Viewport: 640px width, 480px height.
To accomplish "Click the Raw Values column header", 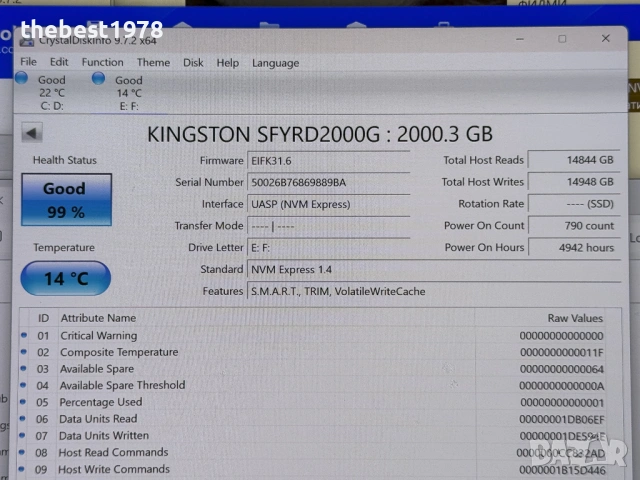I will click(575, 318).
